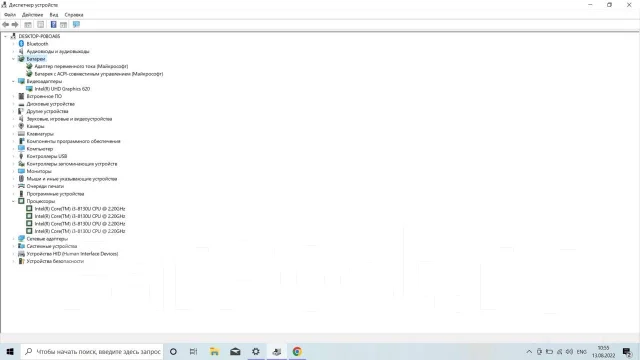Select the Мониторы display icon
This screenshot has width=640, height=360.
click(21, 171)
